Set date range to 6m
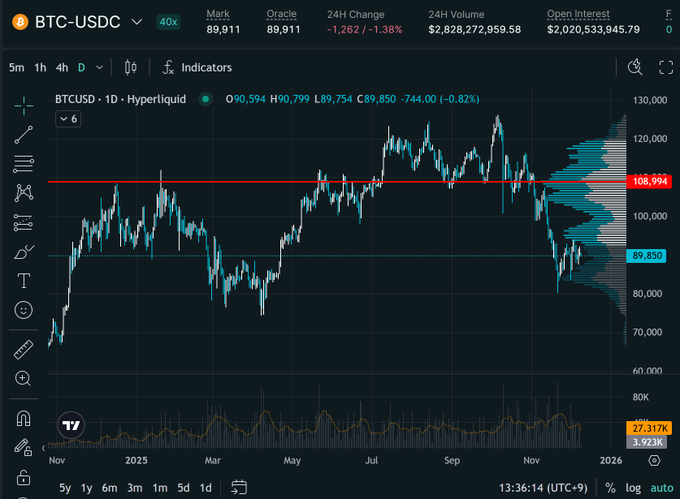 click(110, 488)
